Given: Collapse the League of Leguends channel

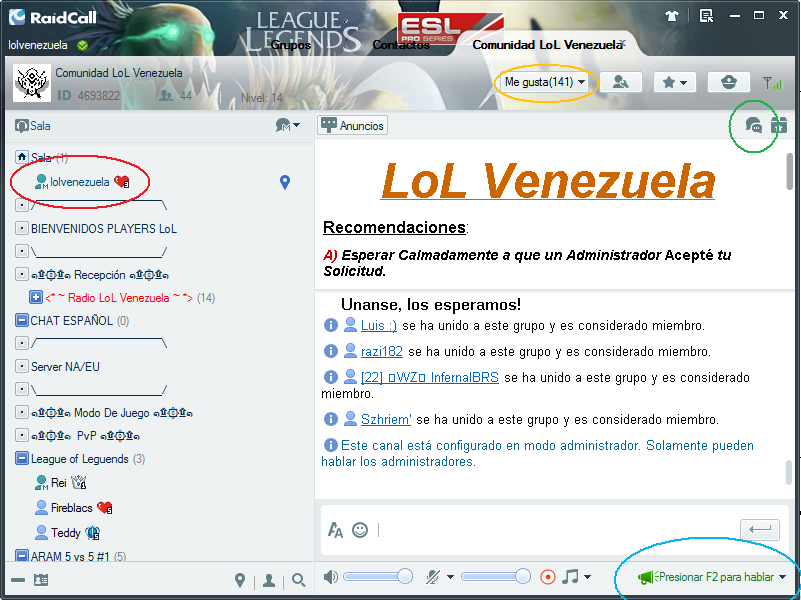Looking at the screenshot, I should point(21,458).
